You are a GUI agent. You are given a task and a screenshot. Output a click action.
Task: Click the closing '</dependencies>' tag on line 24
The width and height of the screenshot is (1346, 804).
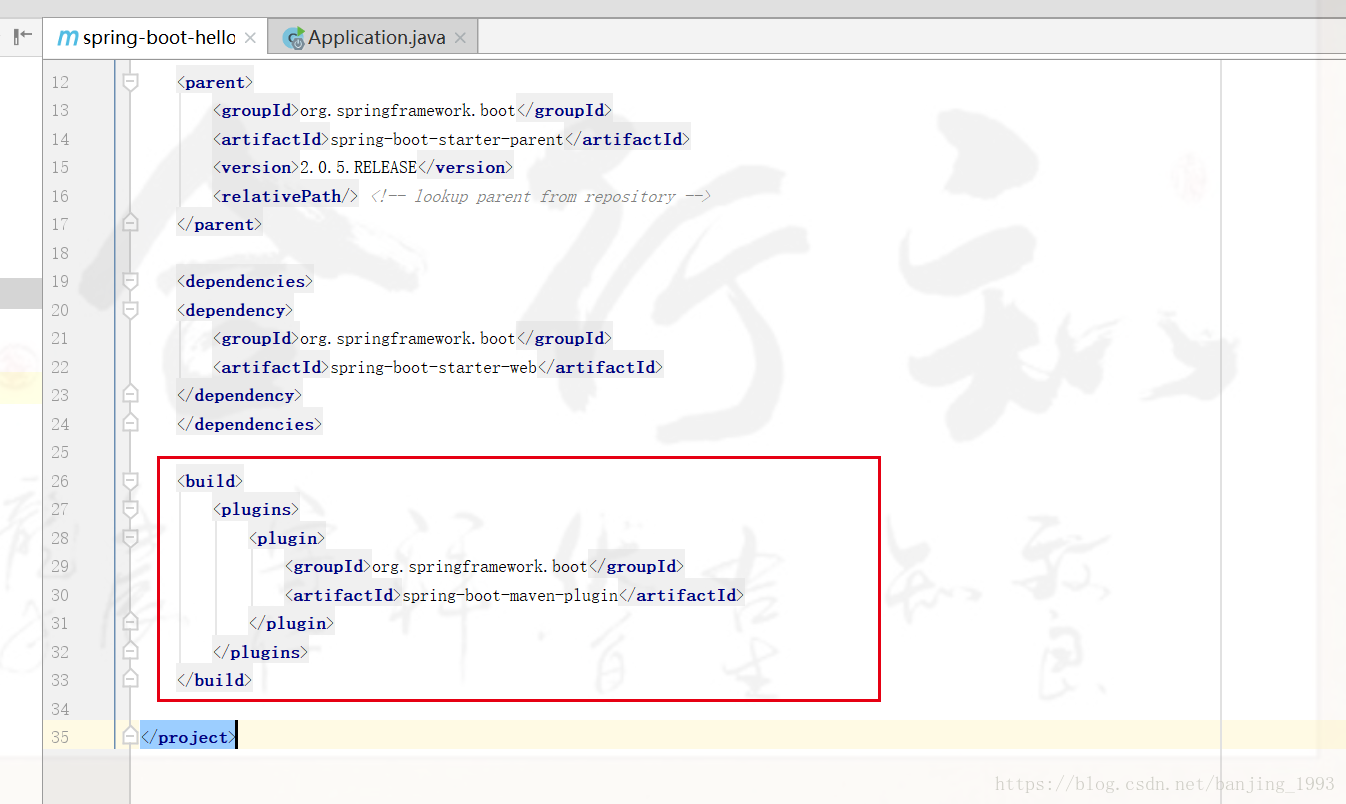250,424
